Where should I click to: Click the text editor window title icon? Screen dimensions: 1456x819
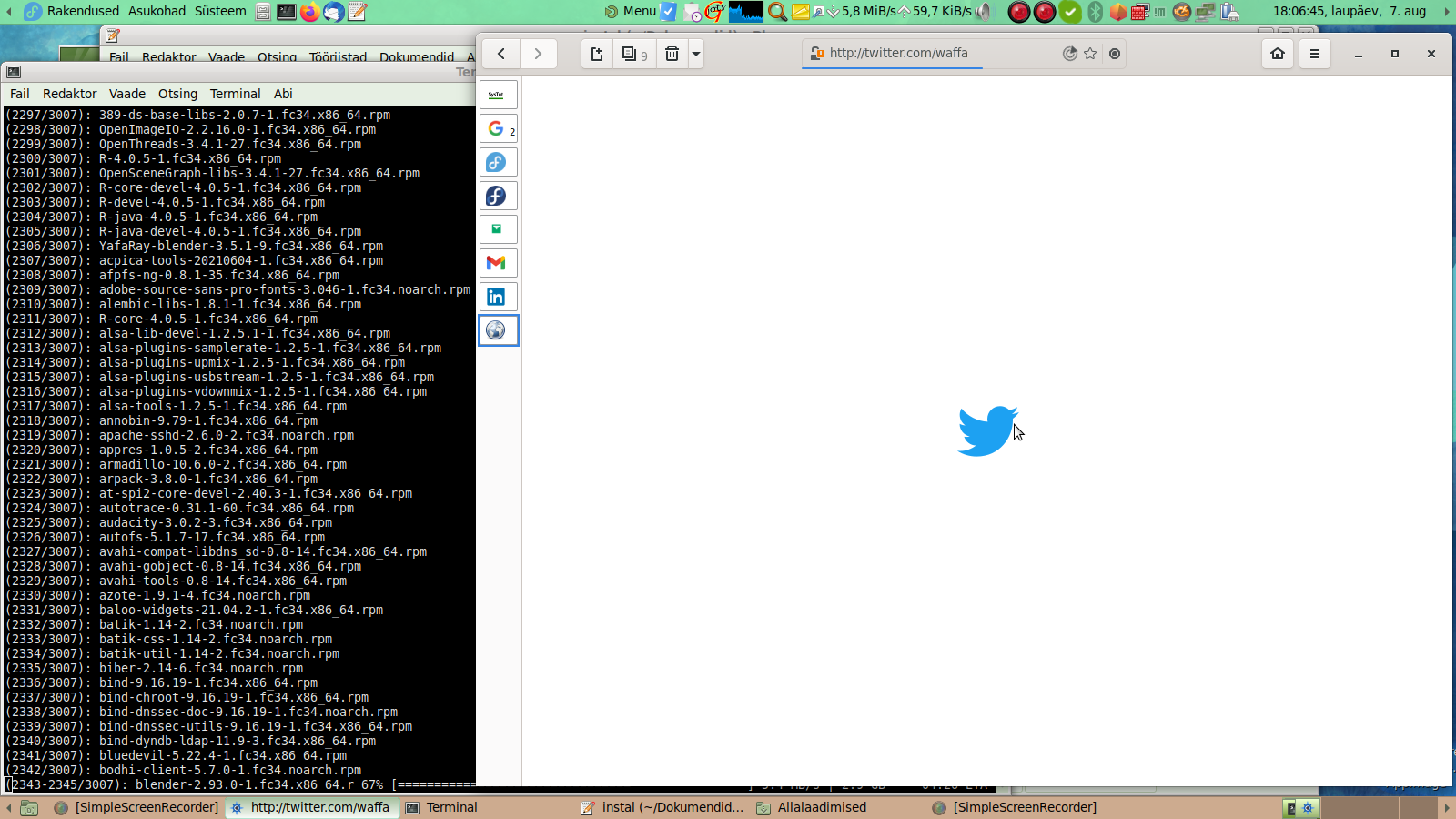[x=113, y=35]
